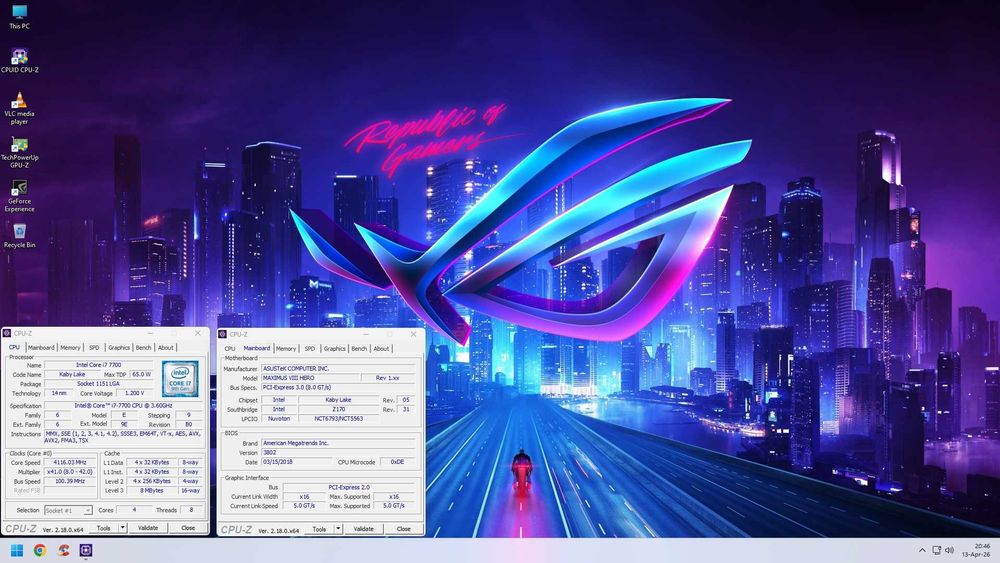Click Close button in the CPU-Z mainboard window
This screenshot has height=563, width=1000.
(x=404, y=529)
